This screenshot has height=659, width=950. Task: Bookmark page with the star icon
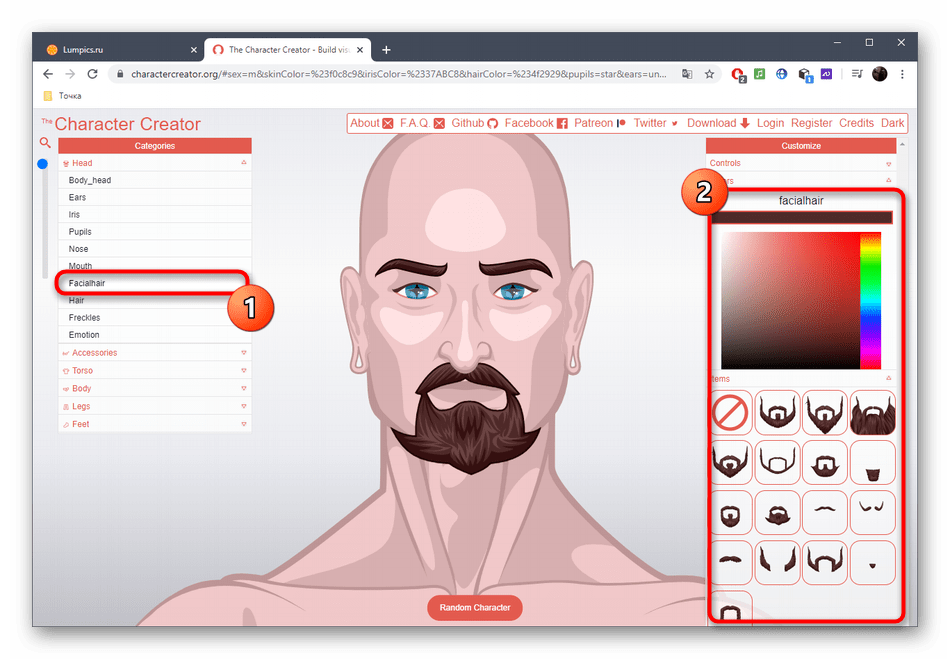click(x=709, y=74)
